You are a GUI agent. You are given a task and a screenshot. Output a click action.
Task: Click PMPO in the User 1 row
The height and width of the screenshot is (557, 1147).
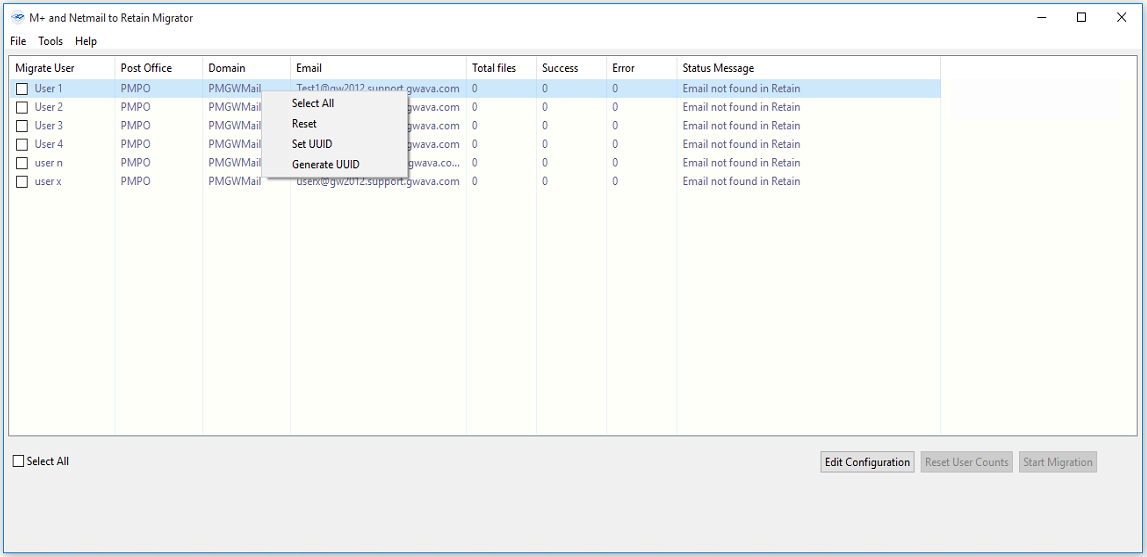click(135, 89)
